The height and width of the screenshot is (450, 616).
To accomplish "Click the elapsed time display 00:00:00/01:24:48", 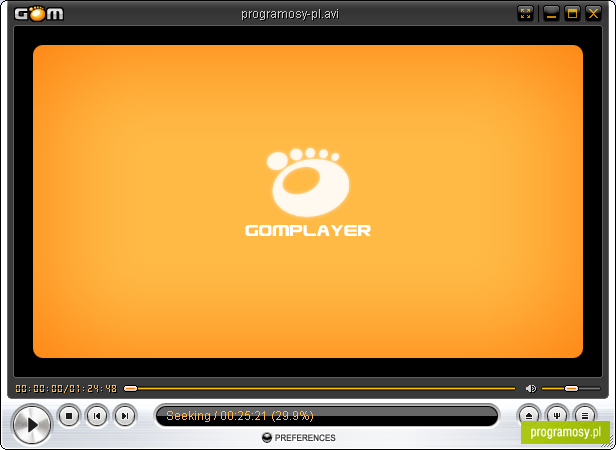I will point(66,389).
